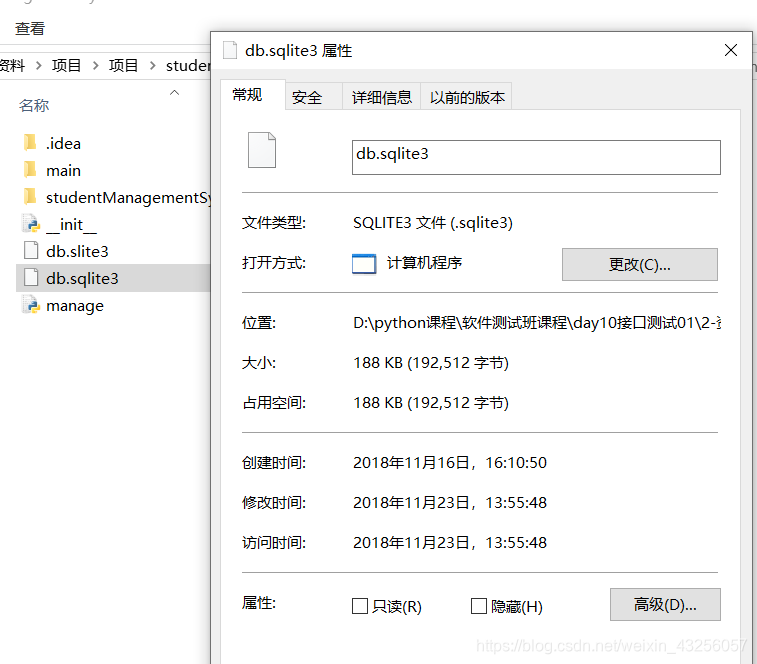This screenshot has height=664, width=757.
Task: Click the .idea folder icon
Action: pos(30,143)
